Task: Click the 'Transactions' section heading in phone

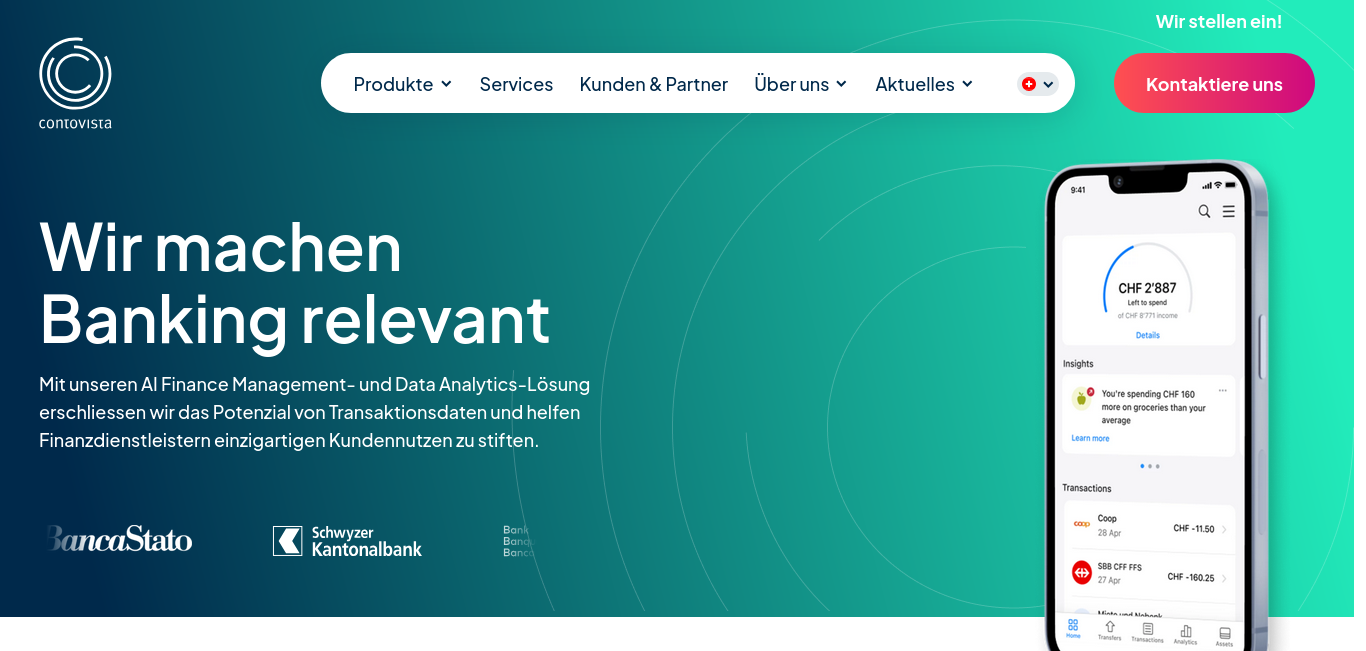Action: [1087, 488]
